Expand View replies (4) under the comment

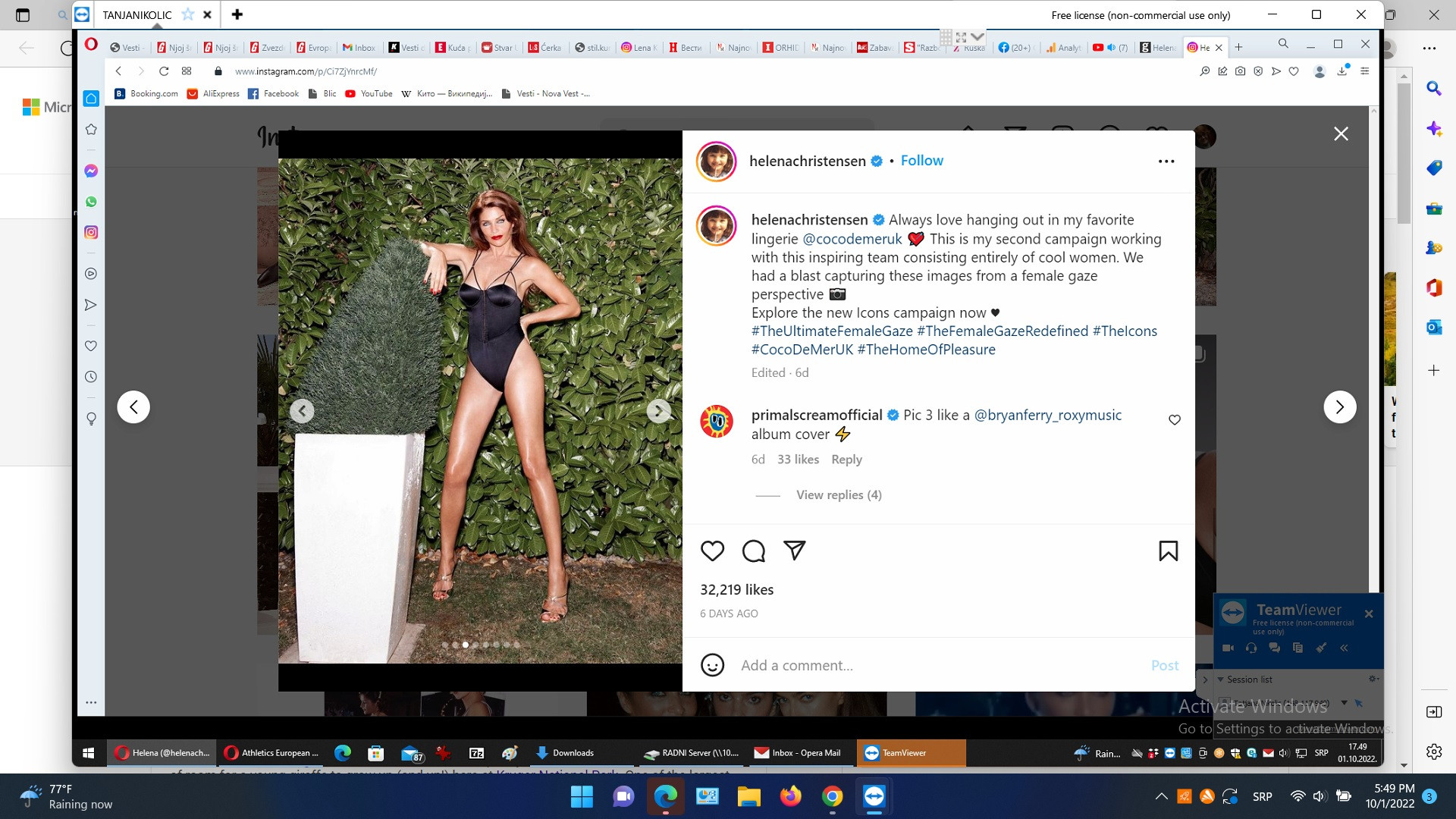click(839, 495)
